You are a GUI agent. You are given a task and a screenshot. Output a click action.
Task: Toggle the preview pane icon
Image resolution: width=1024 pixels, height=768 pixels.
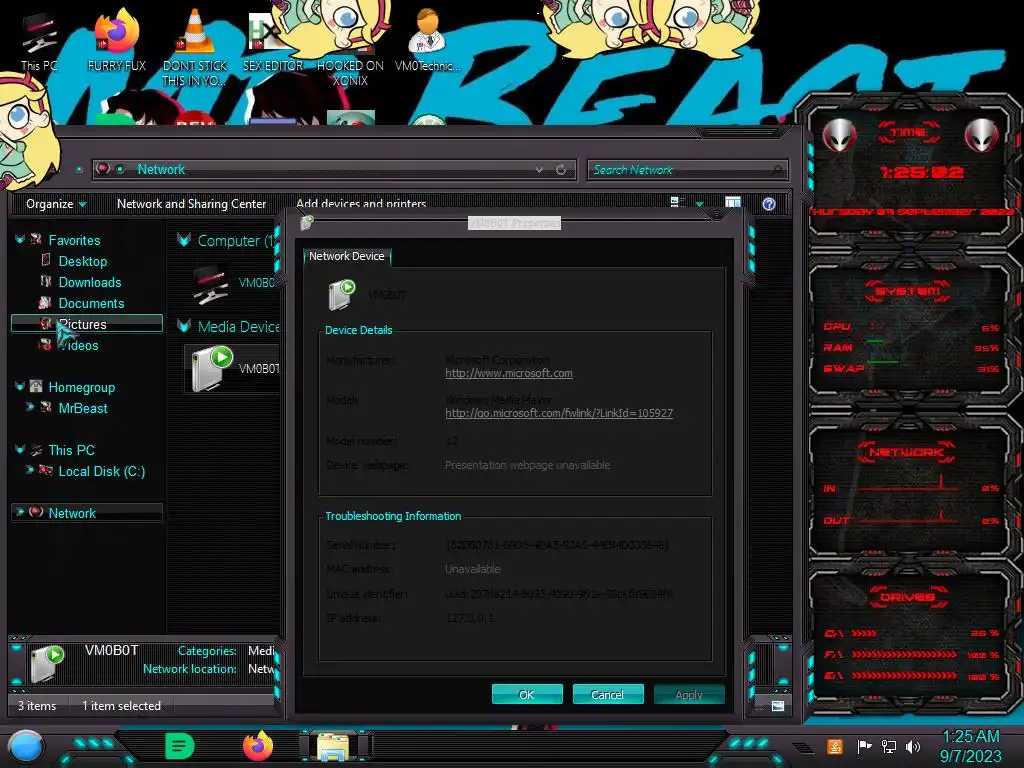click(733, 203)
